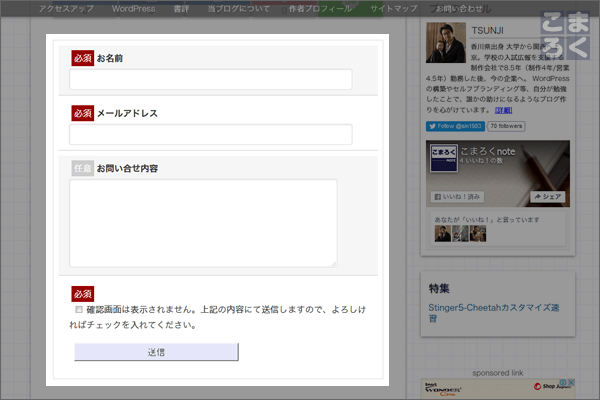Focus the メールアドレス email input field
Image resolution: width=600 pixels, height=400 pixels.
click(x=210, y=134)
